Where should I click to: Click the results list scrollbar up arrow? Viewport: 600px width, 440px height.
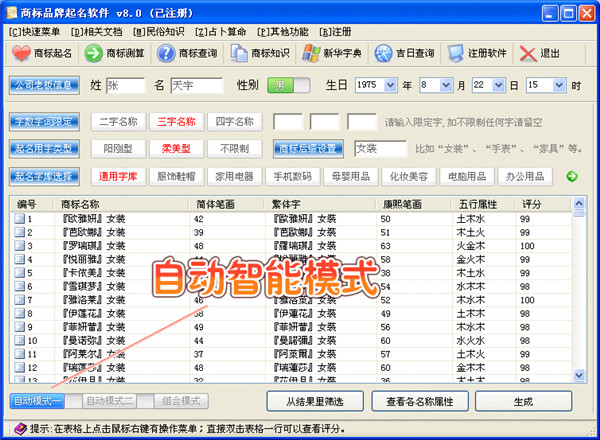coord(579,203)
